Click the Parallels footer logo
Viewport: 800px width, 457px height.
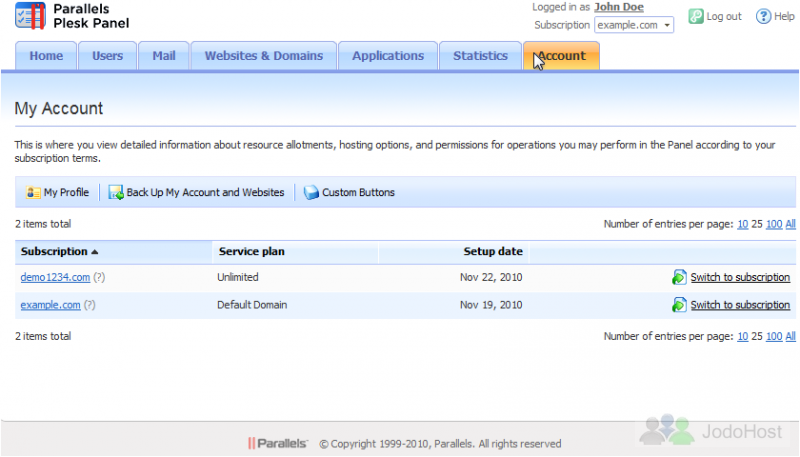tap(278, 443)
